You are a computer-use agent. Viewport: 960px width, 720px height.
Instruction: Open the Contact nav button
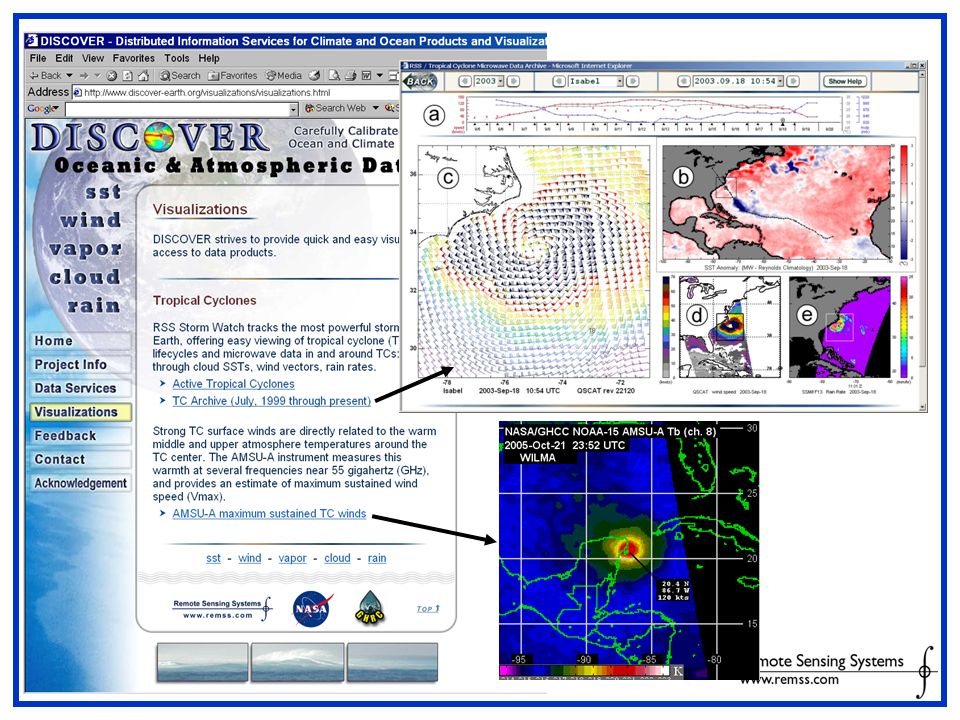(x=80, y=460)
